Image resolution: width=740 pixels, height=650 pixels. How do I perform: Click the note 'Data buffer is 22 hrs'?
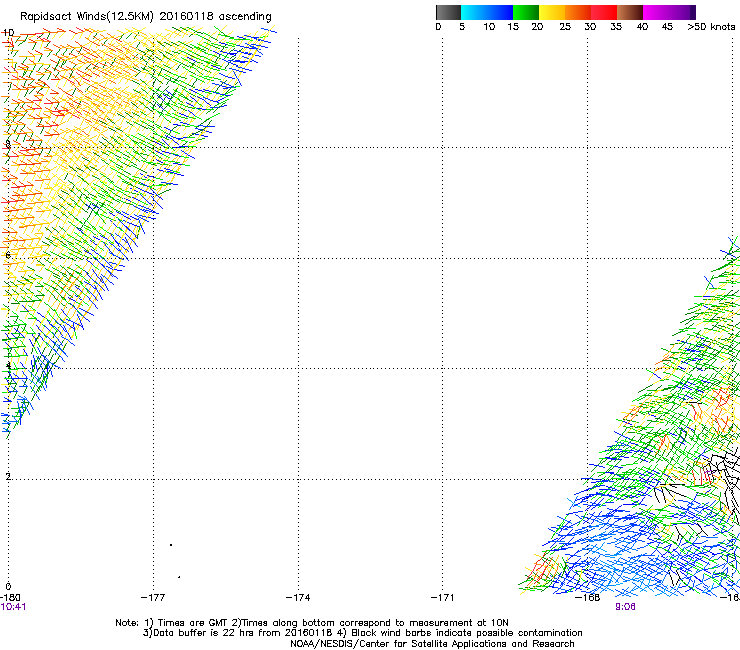pyautogui.click(x=202, y=633)
